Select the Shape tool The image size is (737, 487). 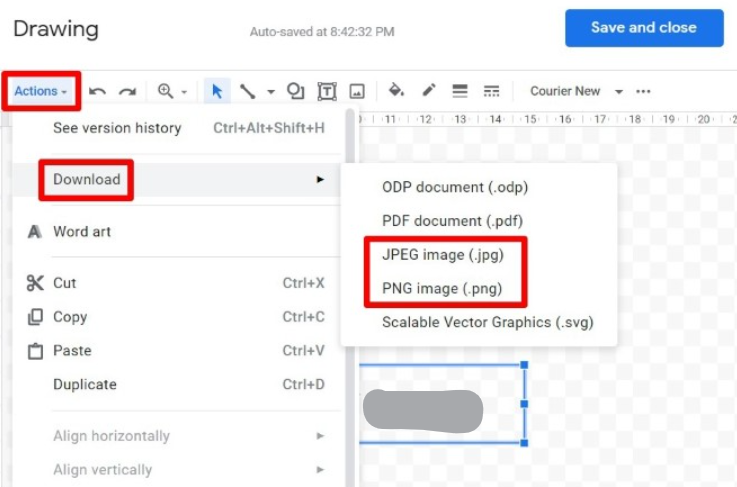(296, 91)
